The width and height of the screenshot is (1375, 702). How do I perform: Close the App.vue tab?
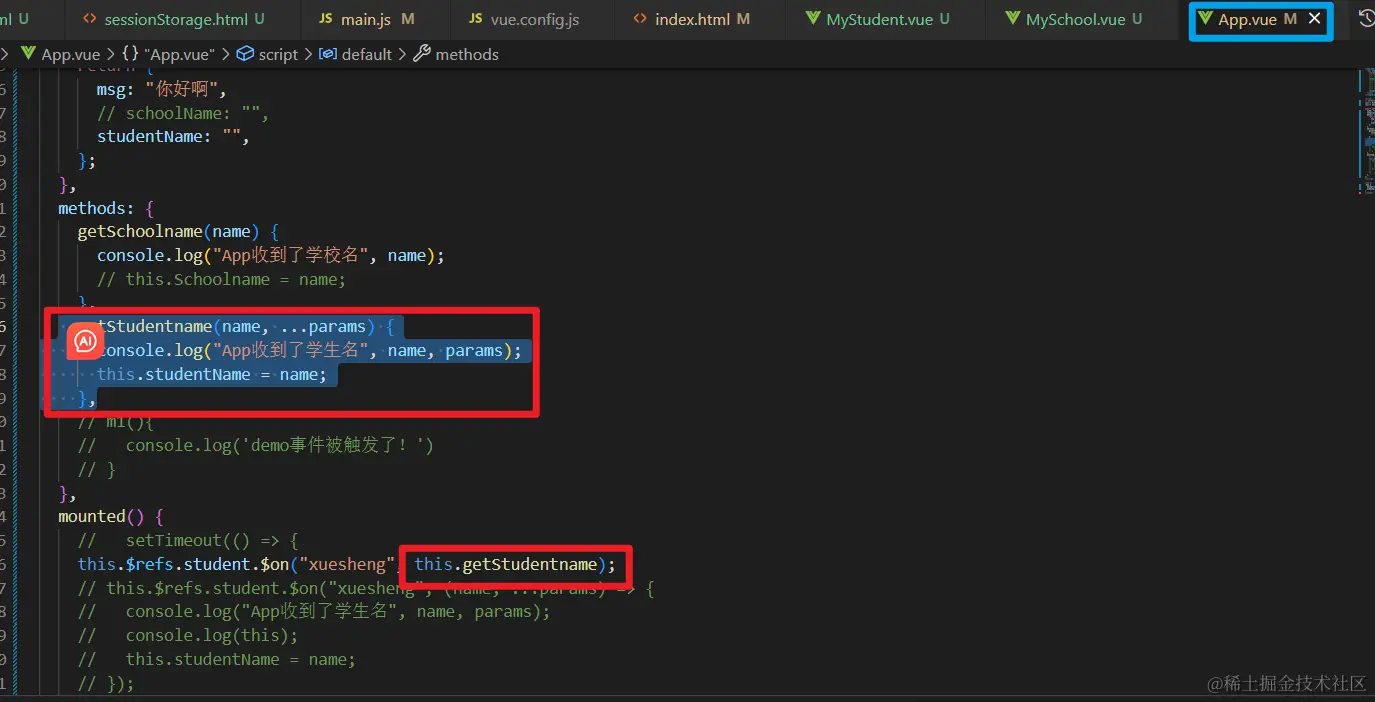click(x=1315, y=19)
